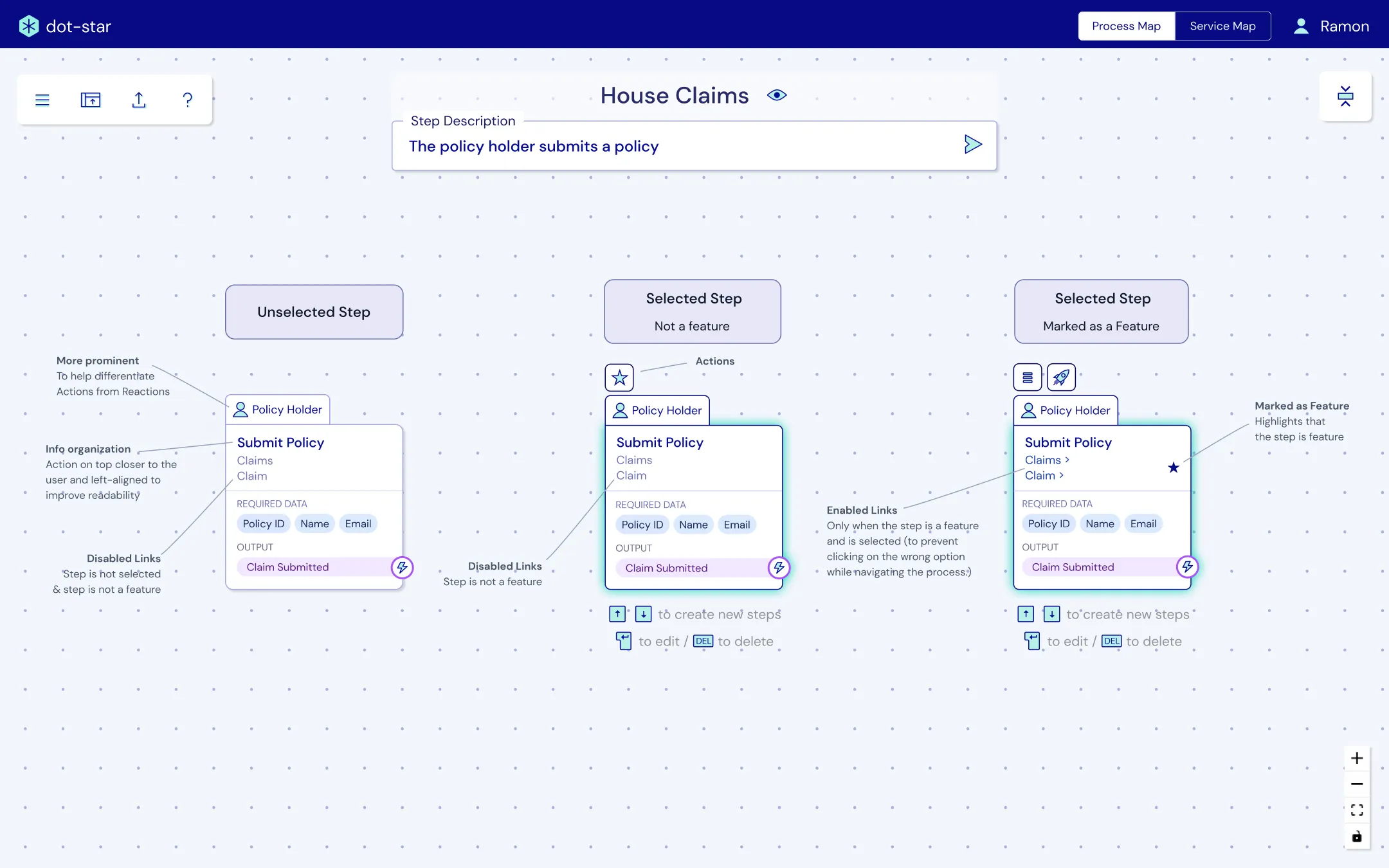1389x868 pixels.
Task: Click the Unselected Step label box
Action: (314, 312)
